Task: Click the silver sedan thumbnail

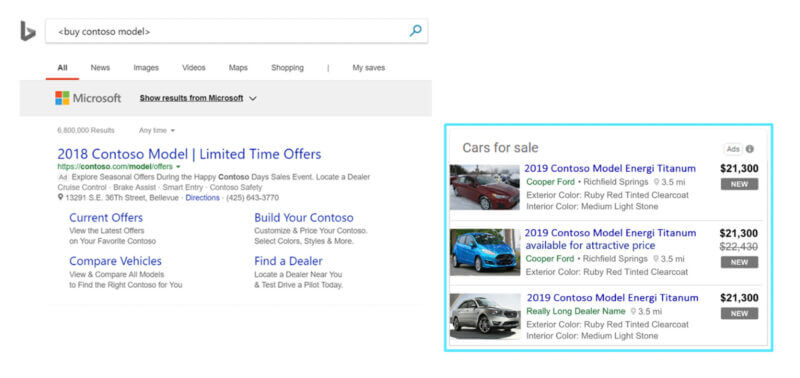Action: (485, 316)
